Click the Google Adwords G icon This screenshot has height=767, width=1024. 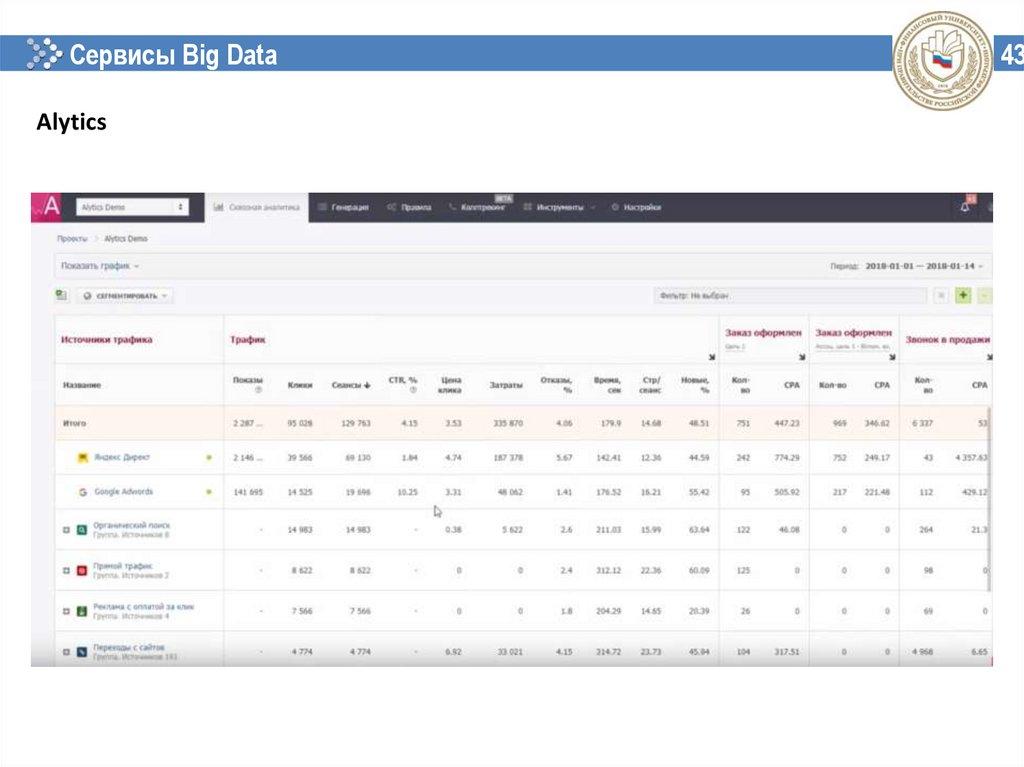click(x=83, y=492)
